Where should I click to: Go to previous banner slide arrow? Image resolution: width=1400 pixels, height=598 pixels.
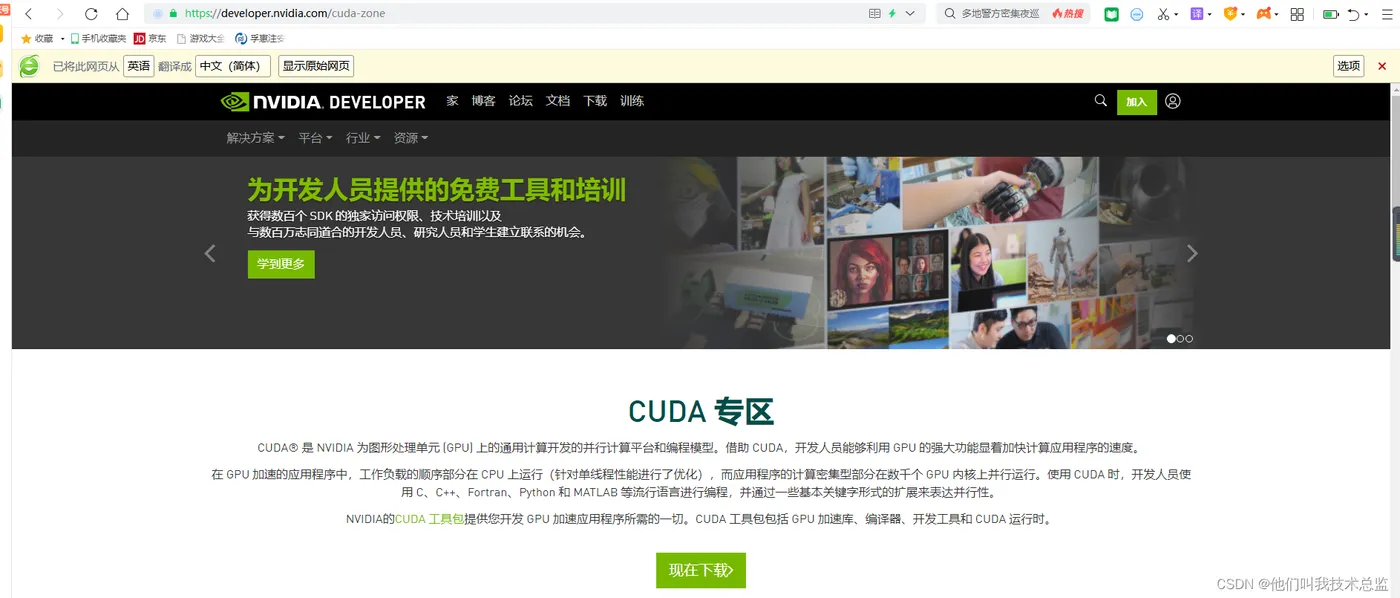pos(210,253)
